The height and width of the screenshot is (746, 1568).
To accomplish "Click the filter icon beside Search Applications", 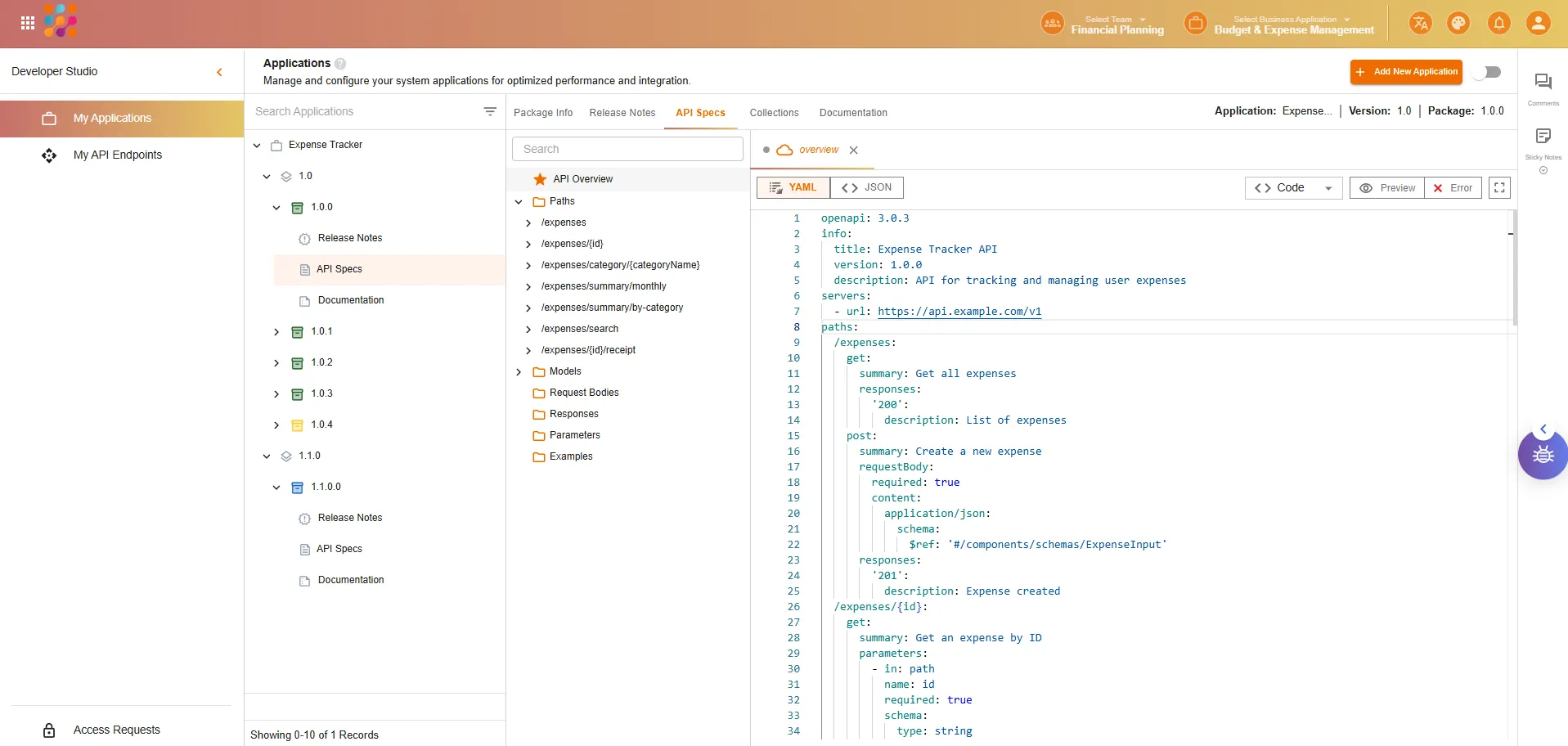I will [489, 111].
